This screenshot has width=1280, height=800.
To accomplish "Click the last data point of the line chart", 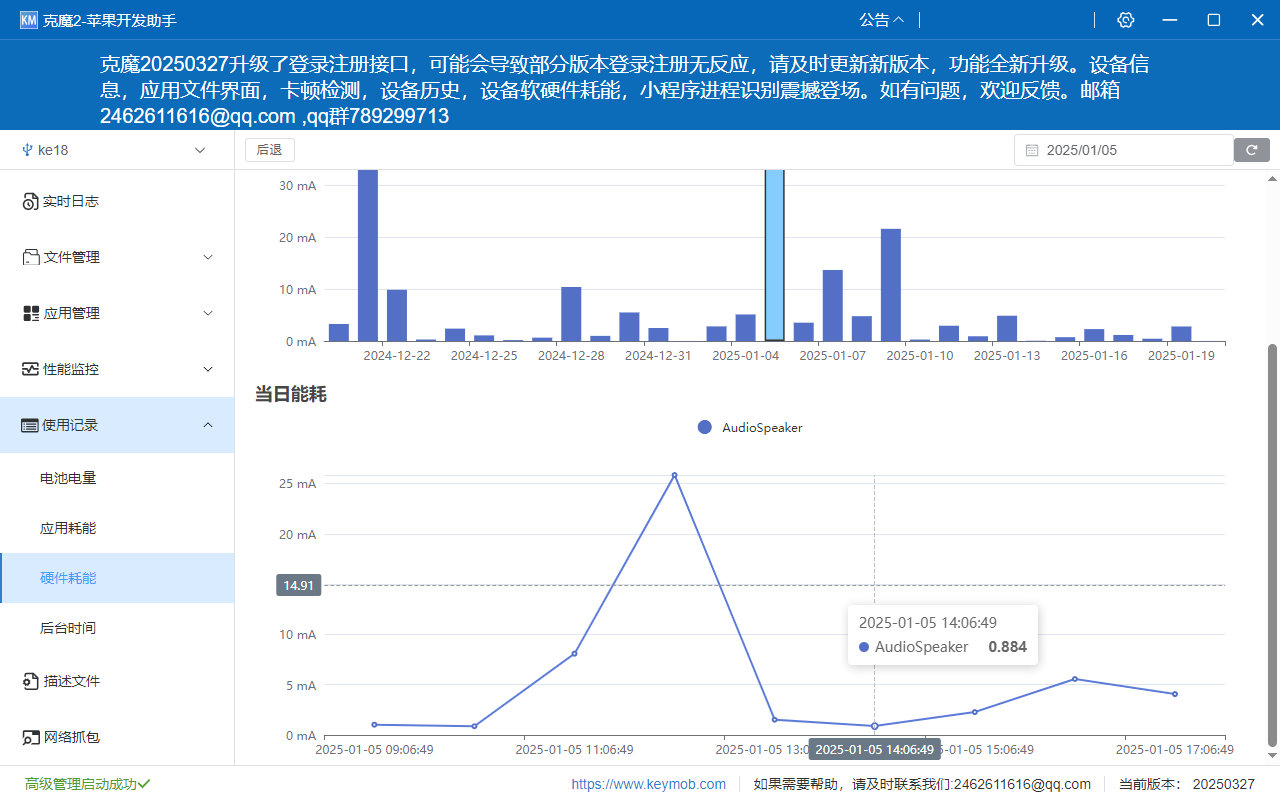I will coord(1174,694).
